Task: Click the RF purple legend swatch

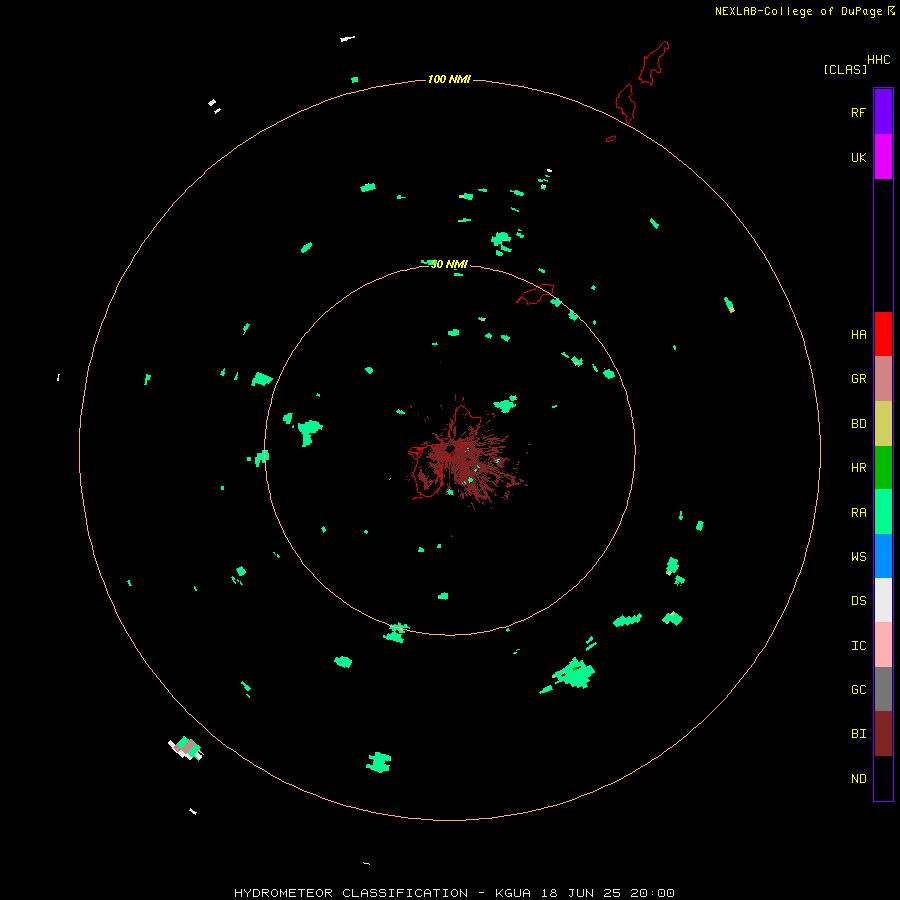Action: (x=883, y=112)
